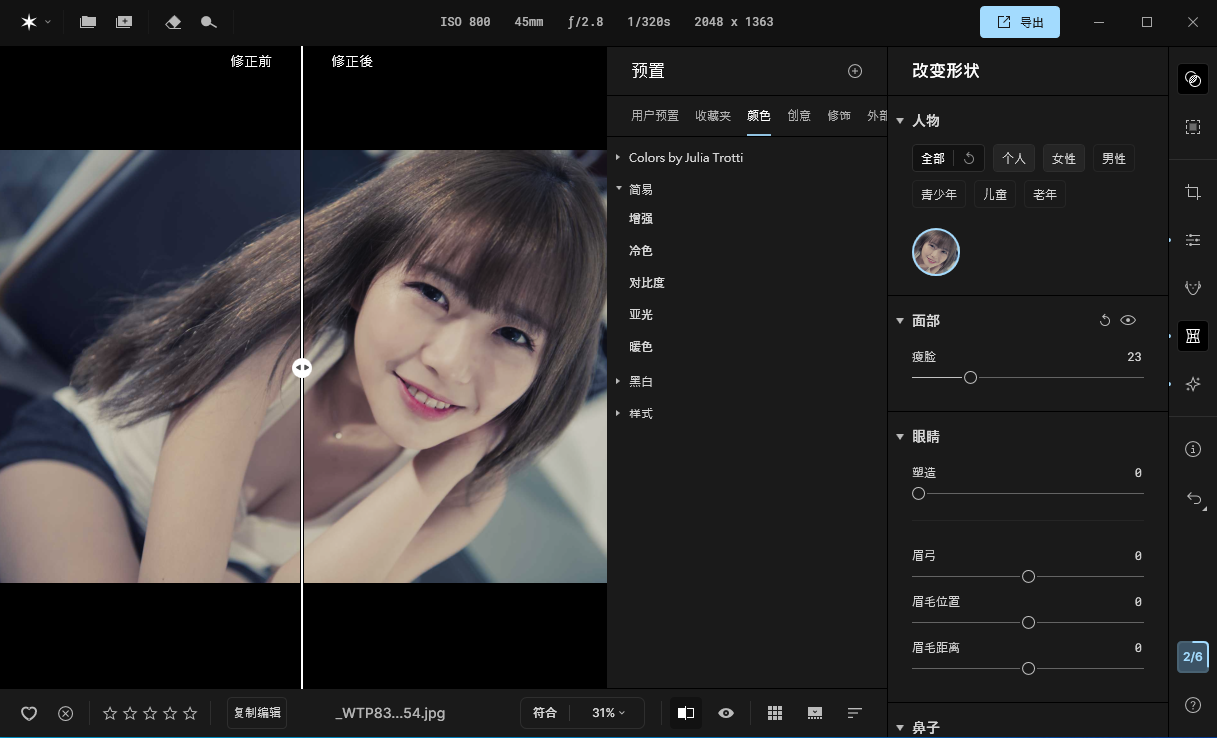Switch to 颜色 tab
Viewport: 1217px width, 738px height.
759,116
